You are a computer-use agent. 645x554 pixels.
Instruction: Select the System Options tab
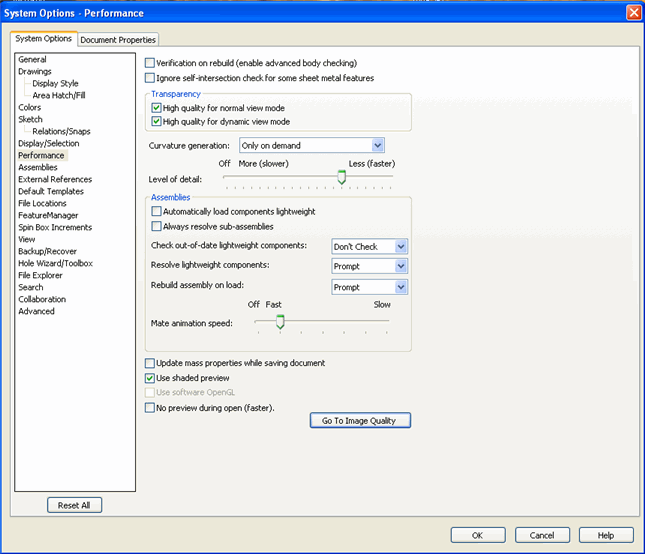tap(44, 39)
